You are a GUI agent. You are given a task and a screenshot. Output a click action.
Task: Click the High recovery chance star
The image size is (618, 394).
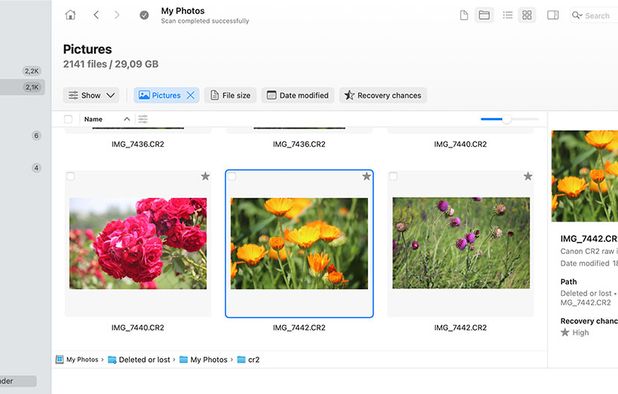pos(565,333)
